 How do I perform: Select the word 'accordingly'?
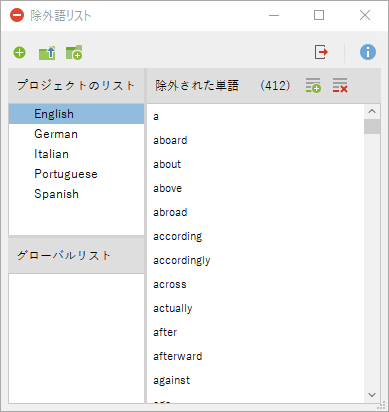point(255,261)
